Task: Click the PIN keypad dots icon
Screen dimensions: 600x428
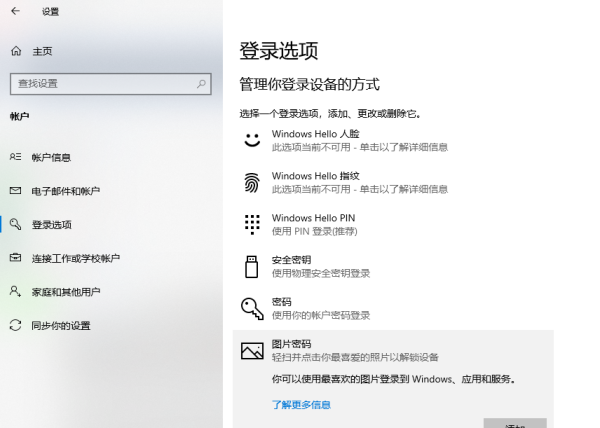Action: click(x=252, y=225)
